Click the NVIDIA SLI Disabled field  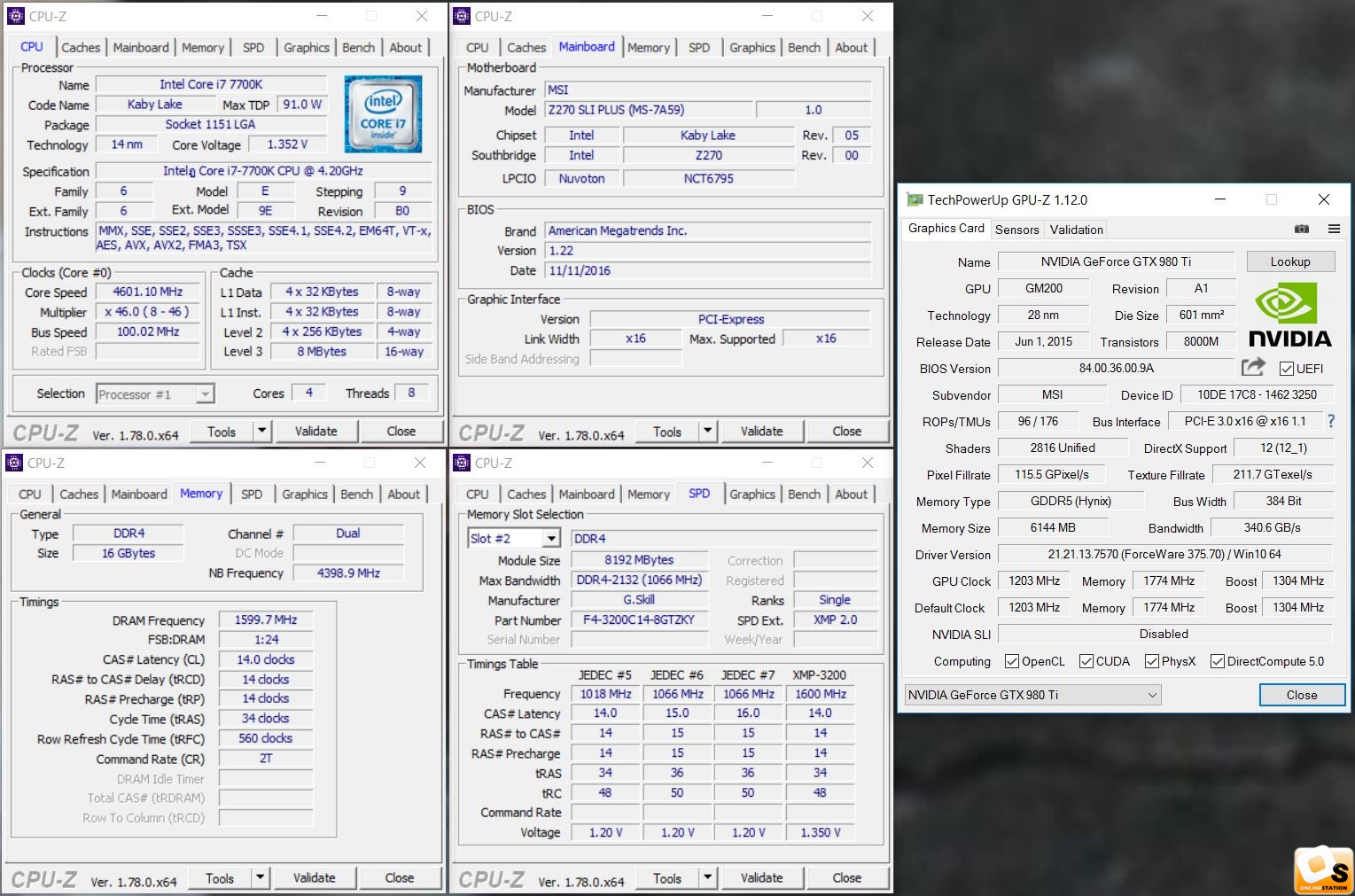1164,634
